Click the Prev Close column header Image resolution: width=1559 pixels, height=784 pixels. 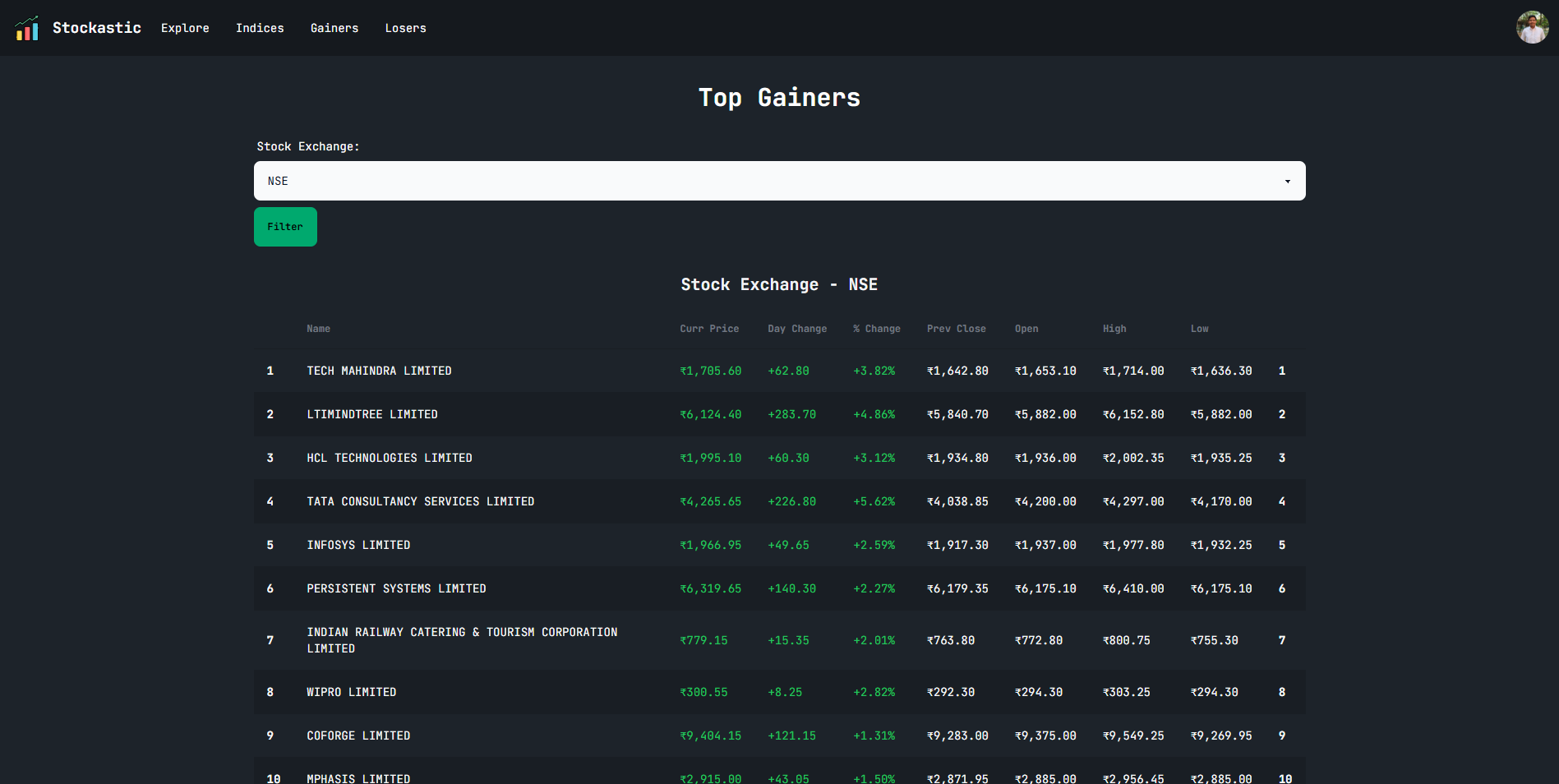pos(957,329)
